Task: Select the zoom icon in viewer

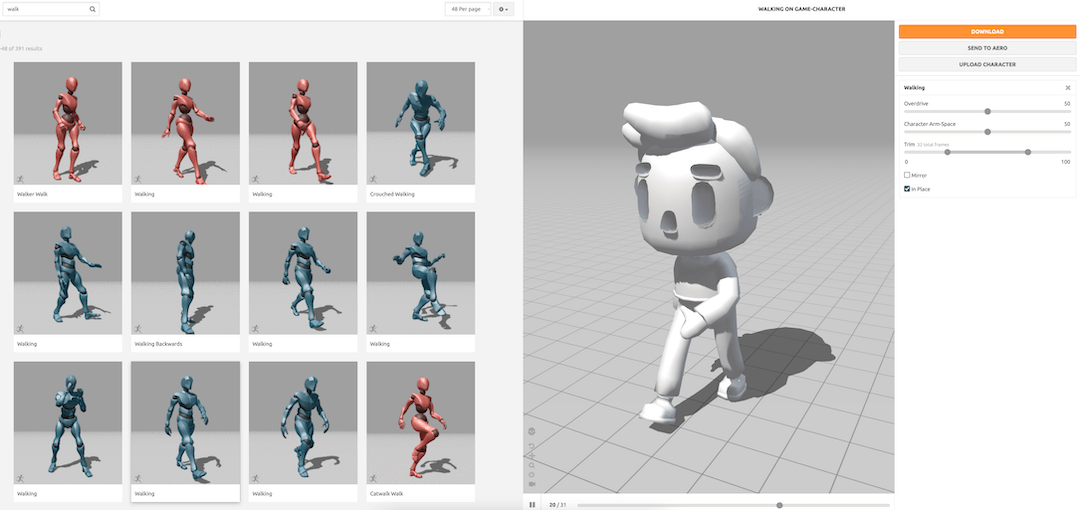Action: pyautogui.click(x=532, y=465)
